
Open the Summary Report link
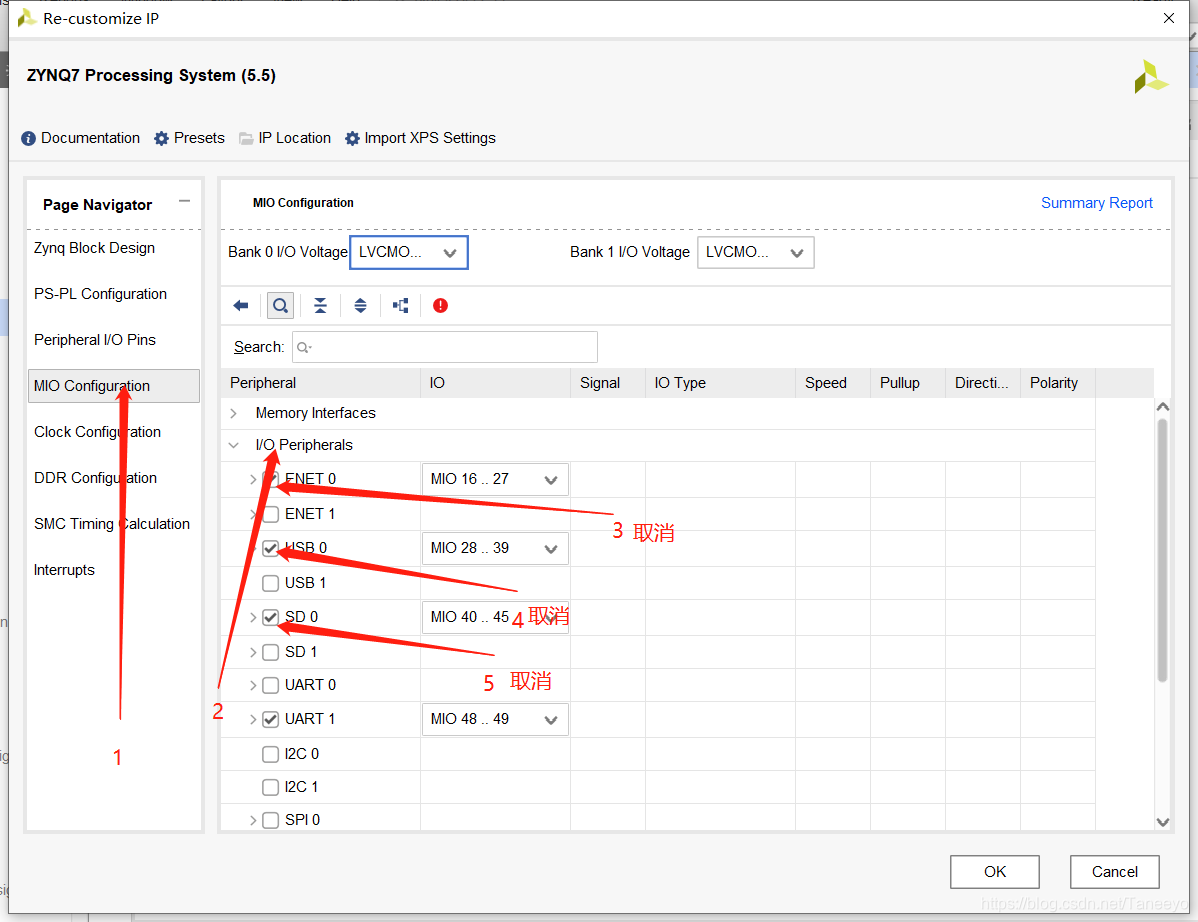(1096, 203)
